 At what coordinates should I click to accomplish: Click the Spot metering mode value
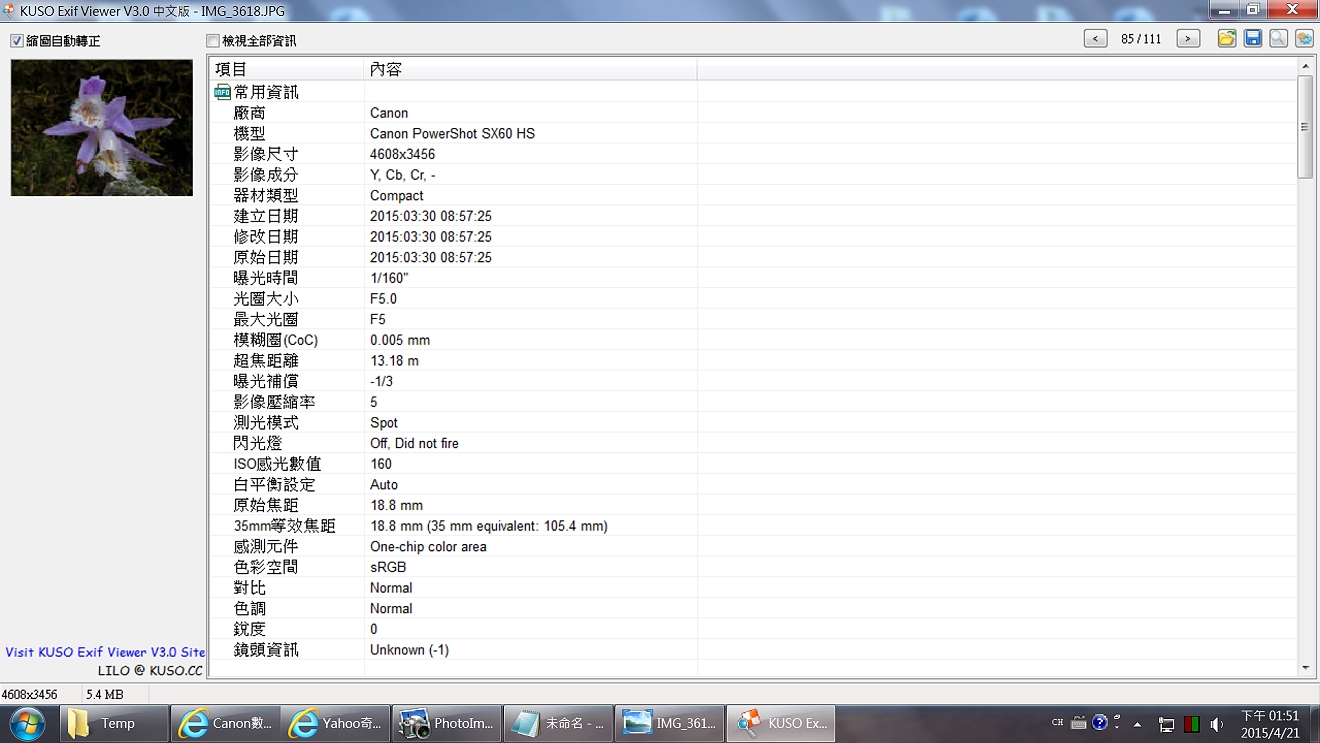coord(384,423)
